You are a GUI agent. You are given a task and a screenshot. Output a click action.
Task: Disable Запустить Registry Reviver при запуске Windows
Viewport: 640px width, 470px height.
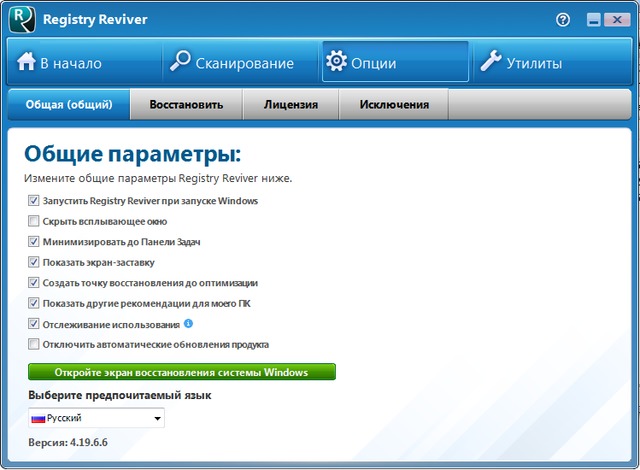34,201
